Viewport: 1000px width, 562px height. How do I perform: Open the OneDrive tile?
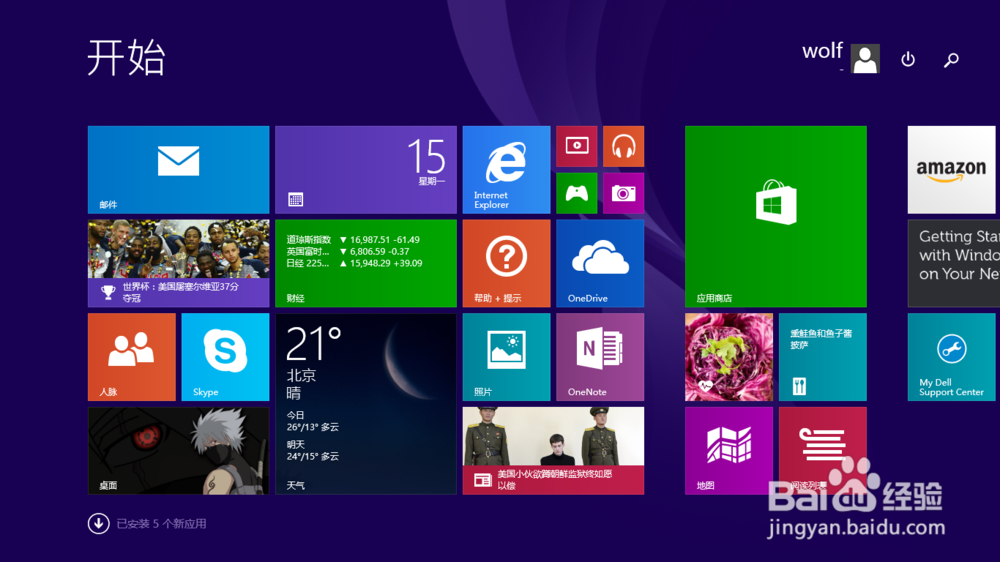(x=600, y=263)
